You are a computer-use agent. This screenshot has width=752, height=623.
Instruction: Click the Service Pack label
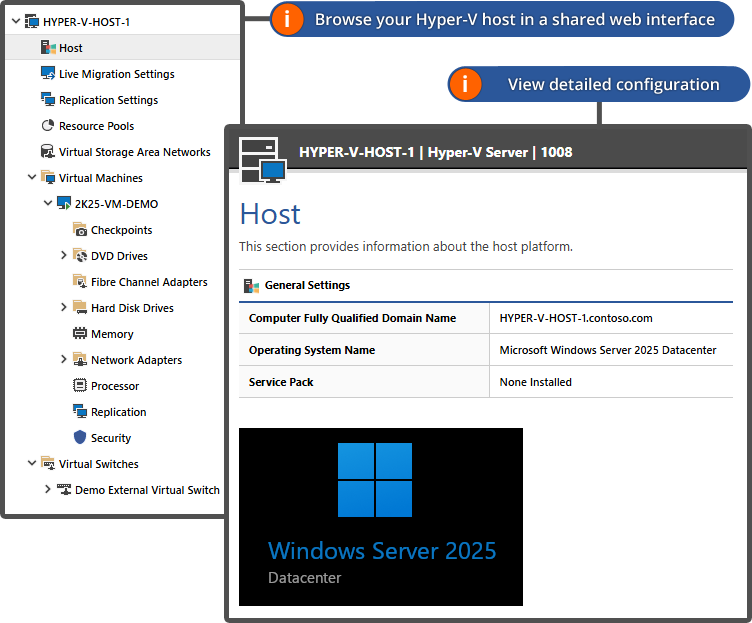281,382
